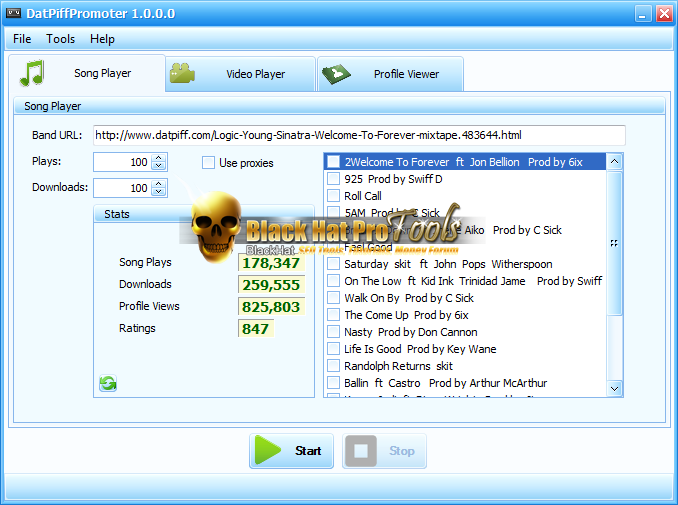Click the green play arrow on Start
The image size is (678, 505).
[x=268, y=451]
